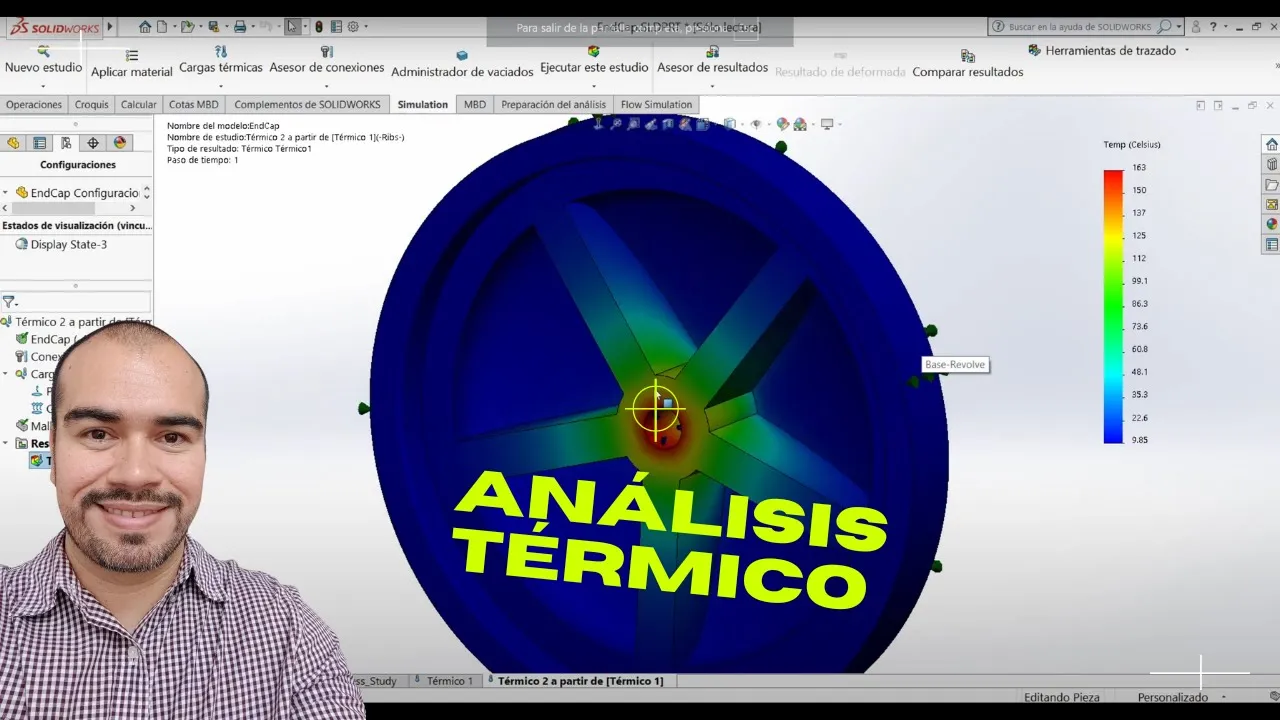
Task: Open the DisplayManager color sphere tab icon
Action: point(120,143)
